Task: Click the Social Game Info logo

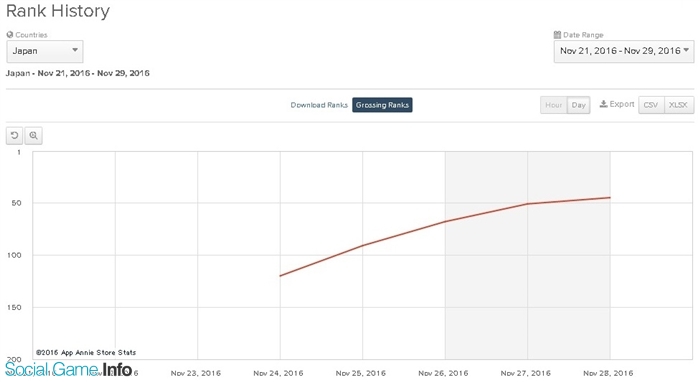Action: point(68,370)
